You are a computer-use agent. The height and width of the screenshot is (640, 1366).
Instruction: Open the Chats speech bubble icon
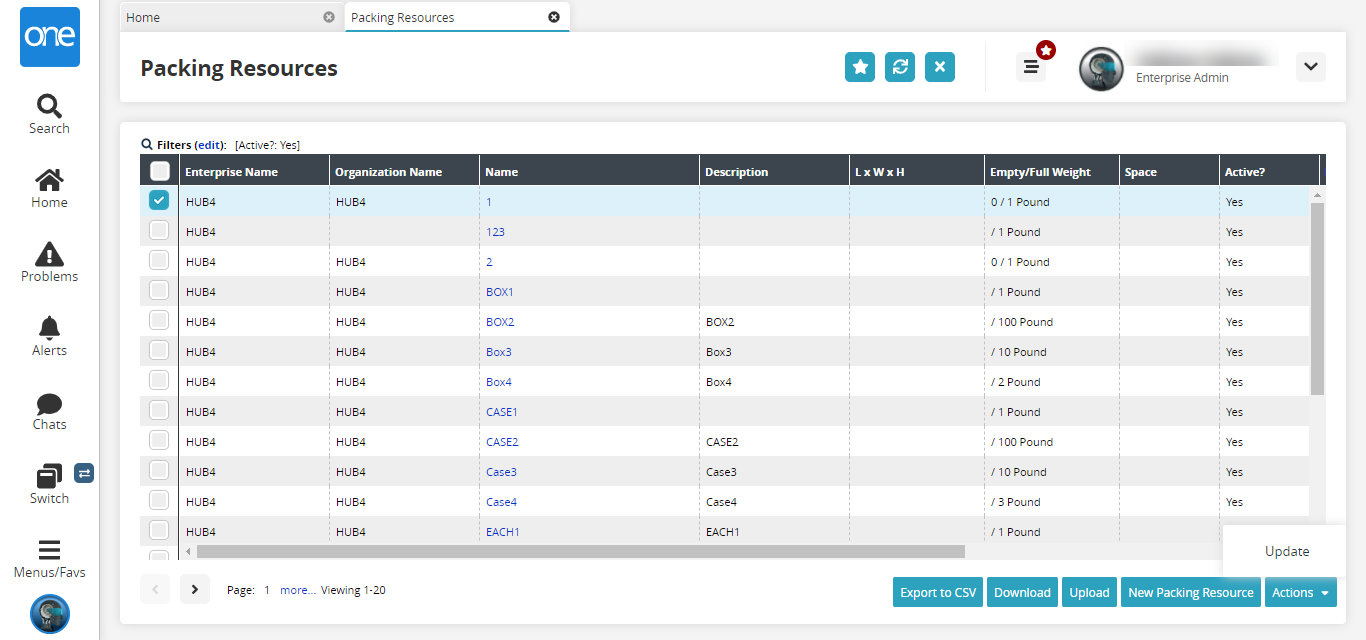[49, 403]
